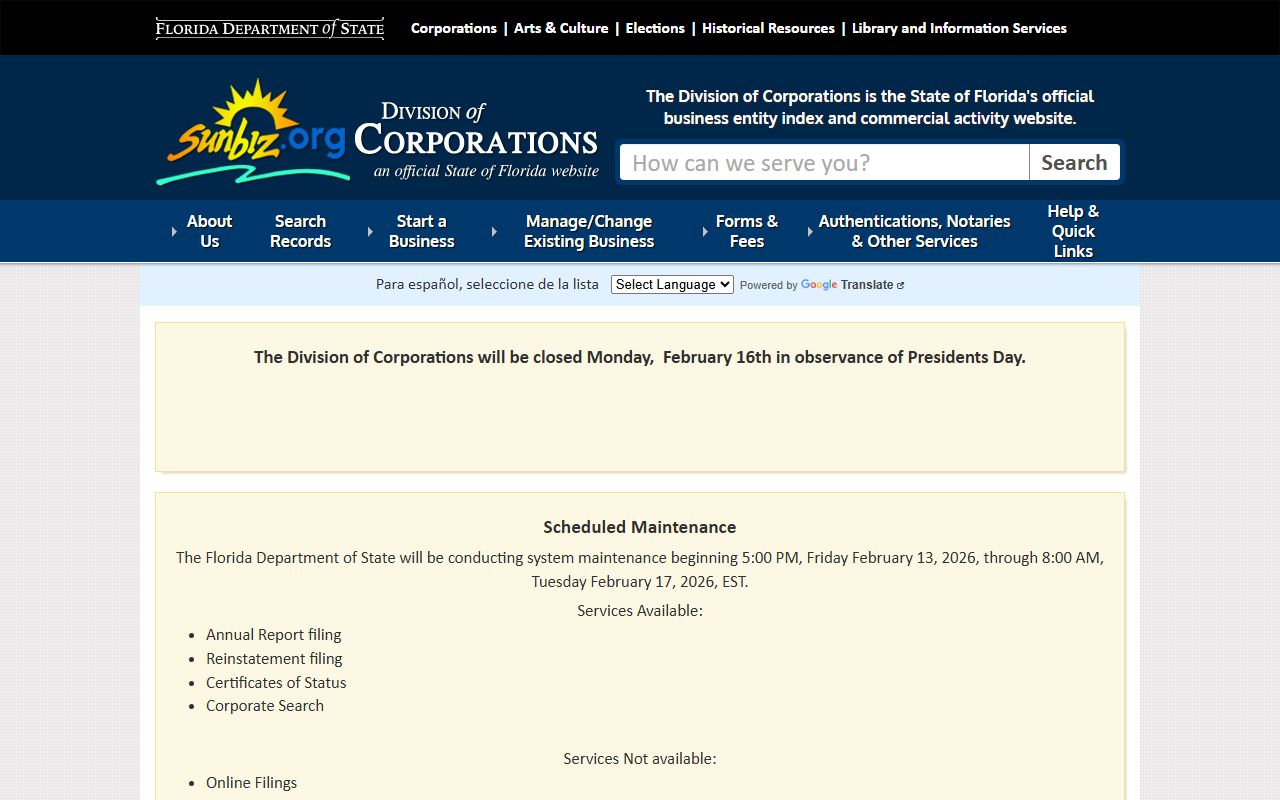Click 'Services Available:' text
This screenshot has width=1280, height=800.
coord(640,611)
